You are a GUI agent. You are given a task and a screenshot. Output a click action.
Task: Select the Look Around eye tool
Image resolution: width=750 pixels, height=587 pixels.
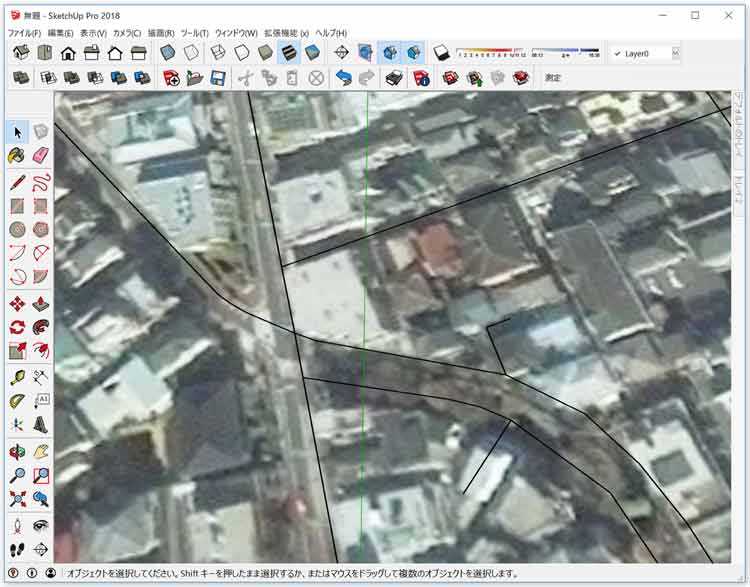(x=41, y=526)
